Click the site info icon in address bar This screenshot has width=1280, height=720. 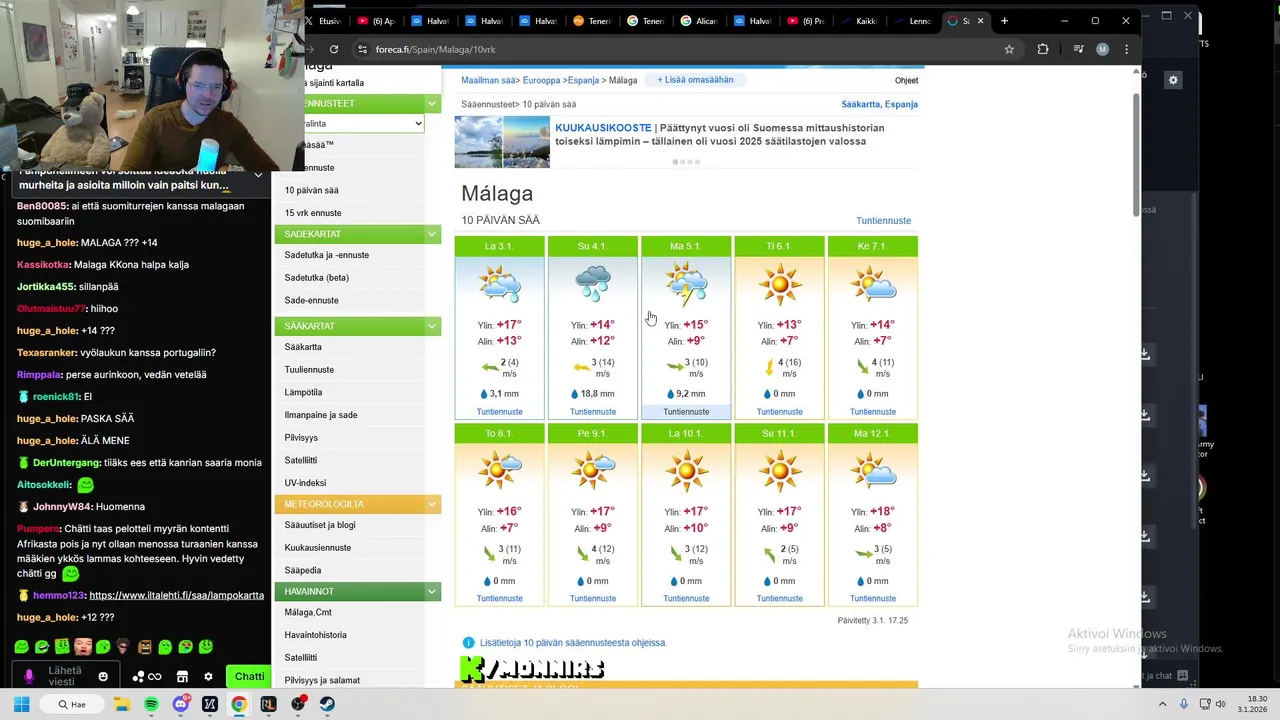[362, 49]
